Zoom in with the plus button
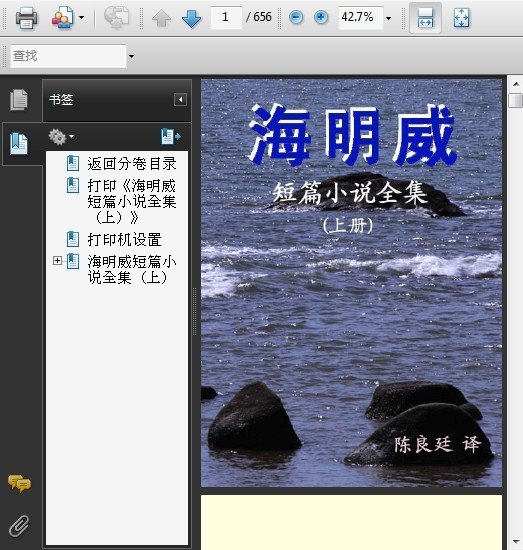523x550 pixels. (321, 17)
